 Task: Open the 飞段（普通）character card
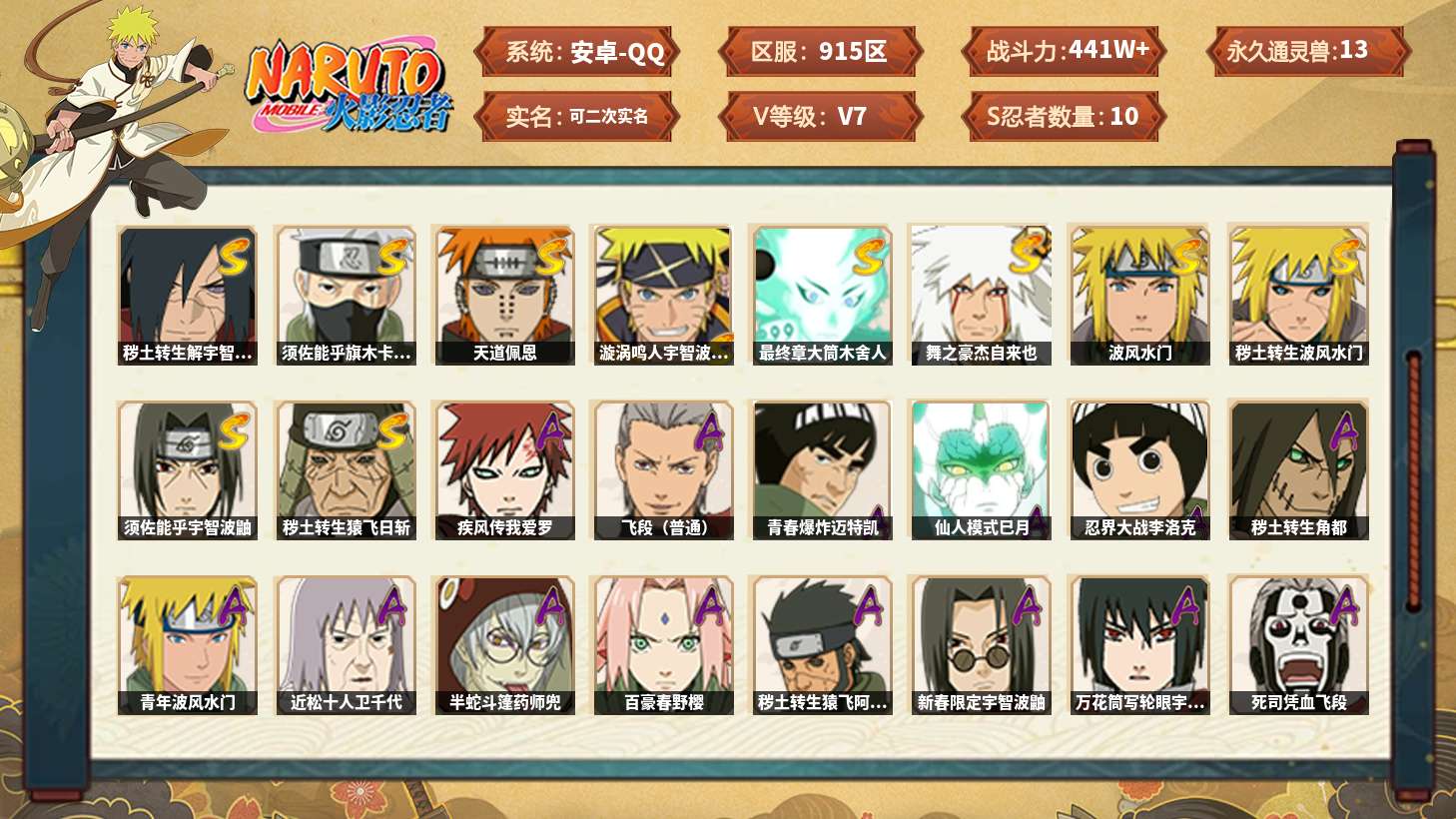click(663, 470)
